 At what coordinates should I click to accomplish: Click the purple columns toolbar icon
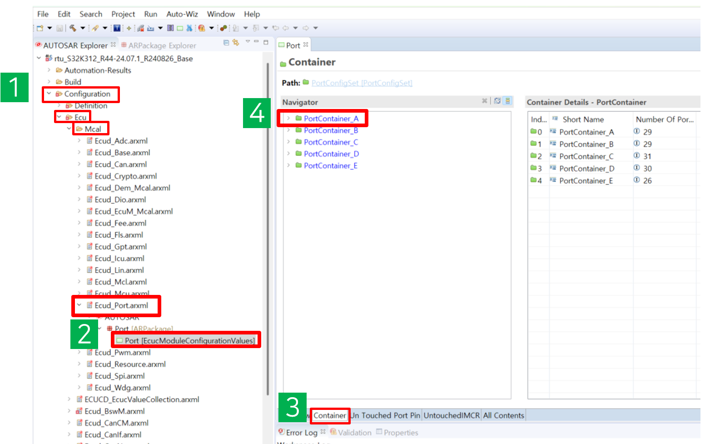(170, 28)
